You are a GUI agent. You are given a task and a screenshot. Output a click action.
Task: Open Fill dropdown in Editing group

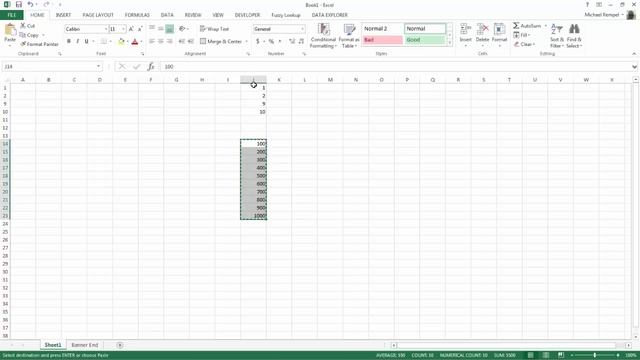click(x=522, y=35)
